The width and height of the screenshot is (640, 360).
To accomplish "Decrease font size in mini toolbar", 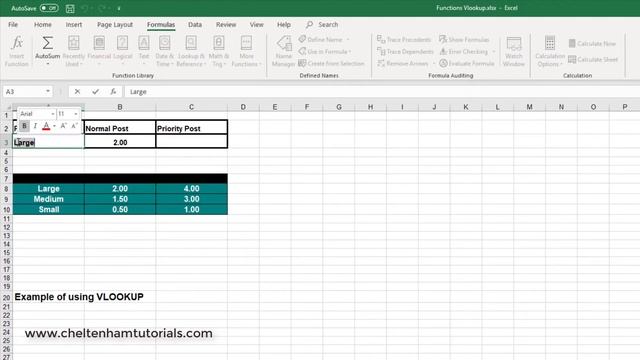I will pos(74,126).
